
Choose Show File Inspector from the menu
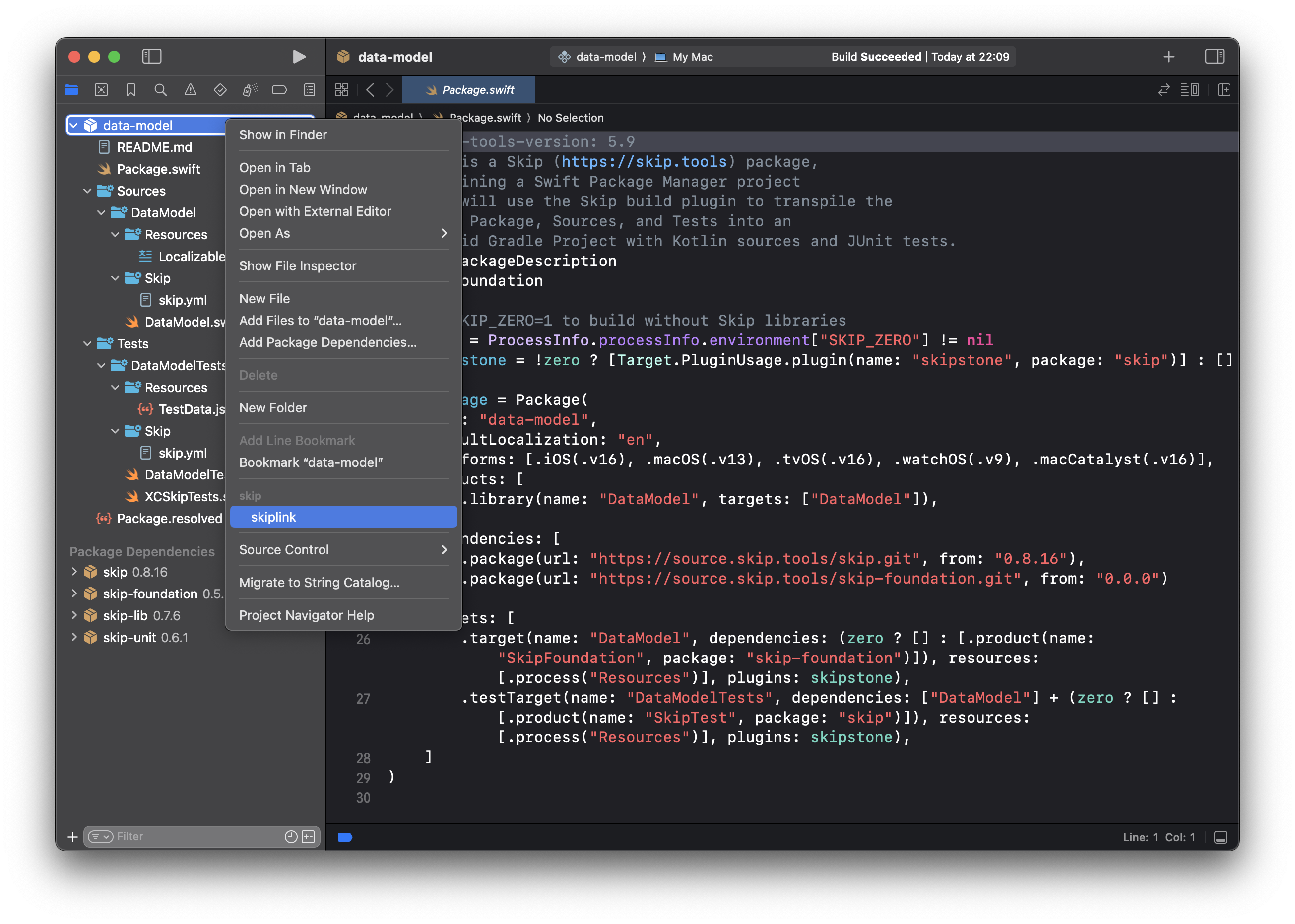click(297, 265)
